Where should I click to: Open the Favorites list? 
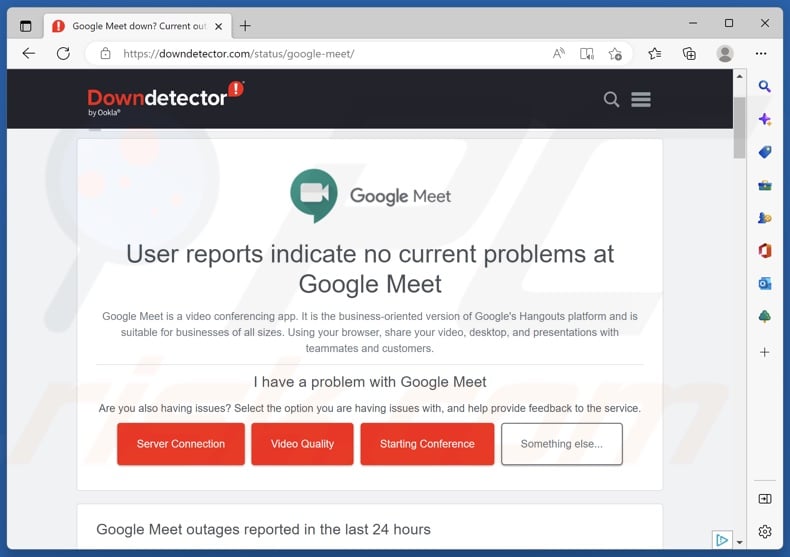655,53
